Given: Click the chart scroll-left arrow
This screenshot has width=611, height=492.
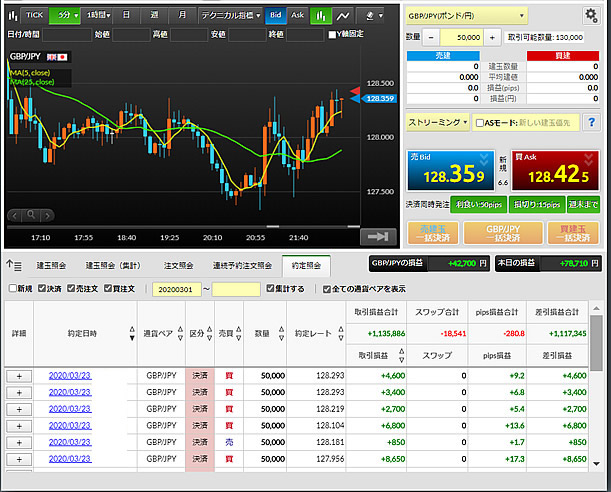Looking at the screenshot, I should tap(15, 215).
